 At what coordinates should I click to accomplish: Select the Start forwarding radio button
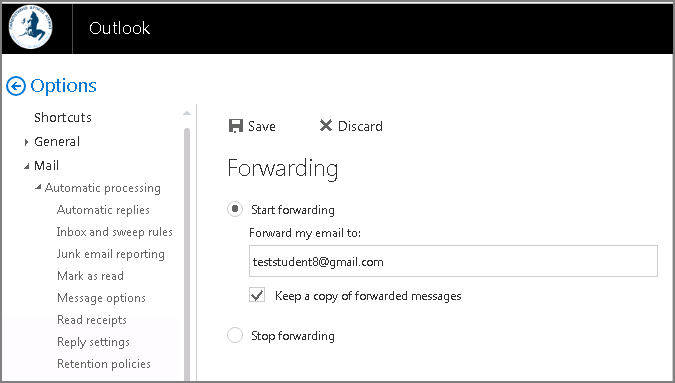(x=235, y=209)
